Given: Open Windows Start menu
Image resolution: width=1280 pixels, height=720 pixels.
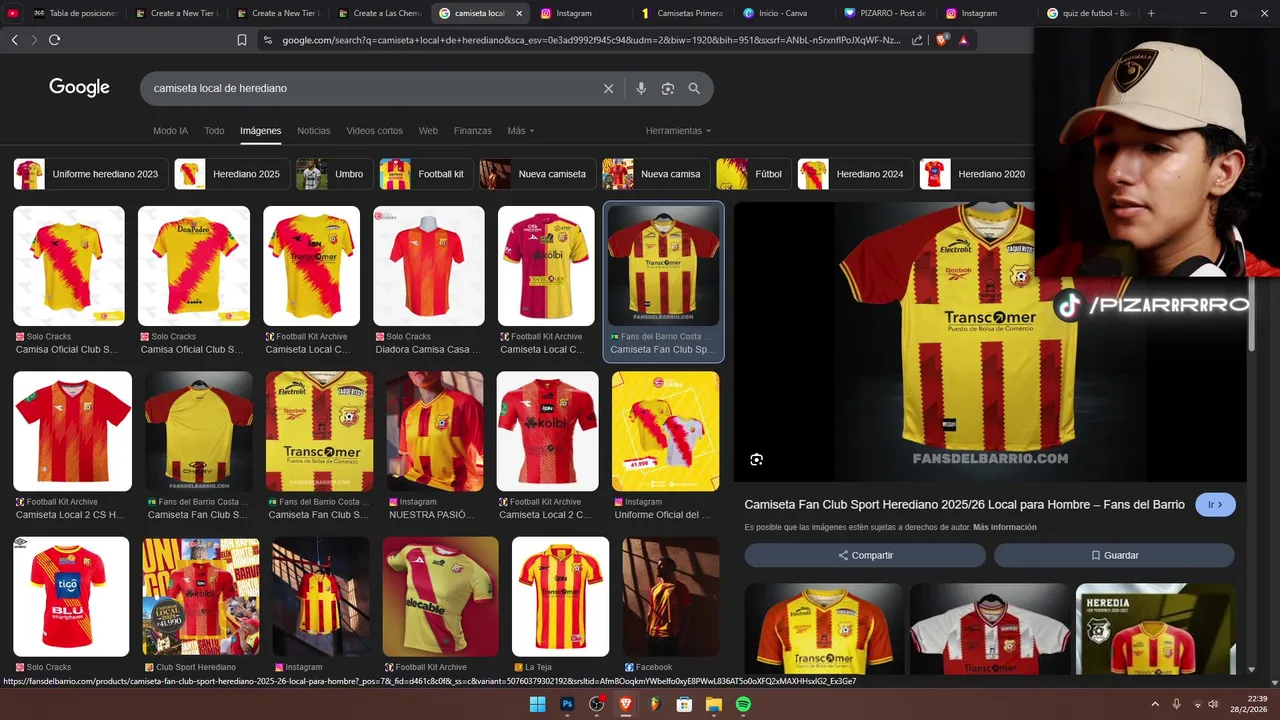Looking at the screenshot, I should (x=537, y=704).
